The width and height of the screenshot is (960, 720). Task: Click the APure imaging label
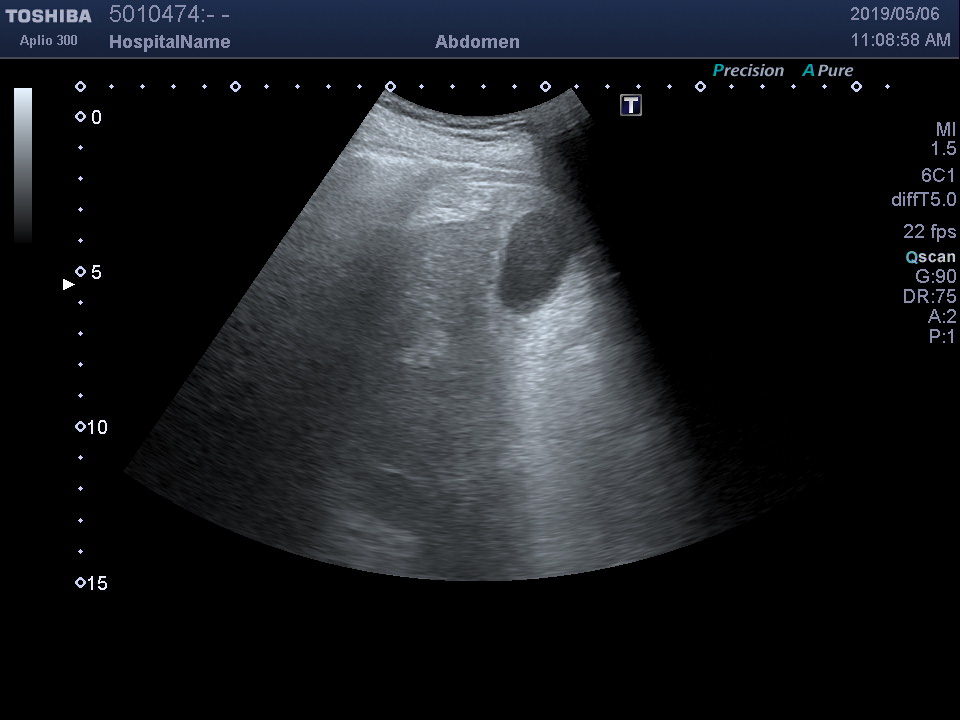pyautogui.click(x=828, y=70)
